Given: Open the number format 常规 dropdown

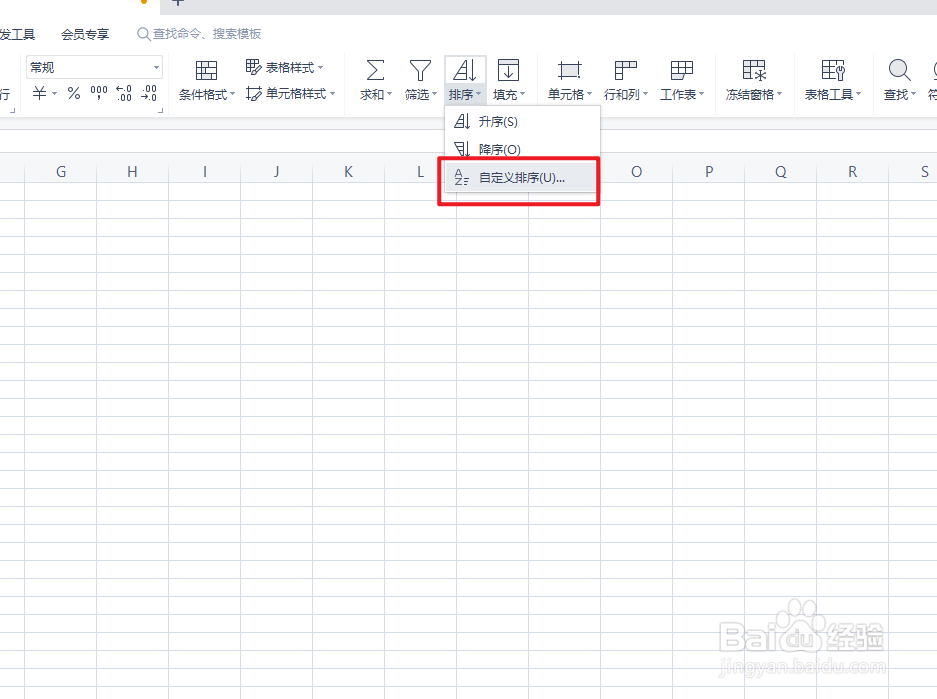Looking at the screenshot, I should point(156,68).
